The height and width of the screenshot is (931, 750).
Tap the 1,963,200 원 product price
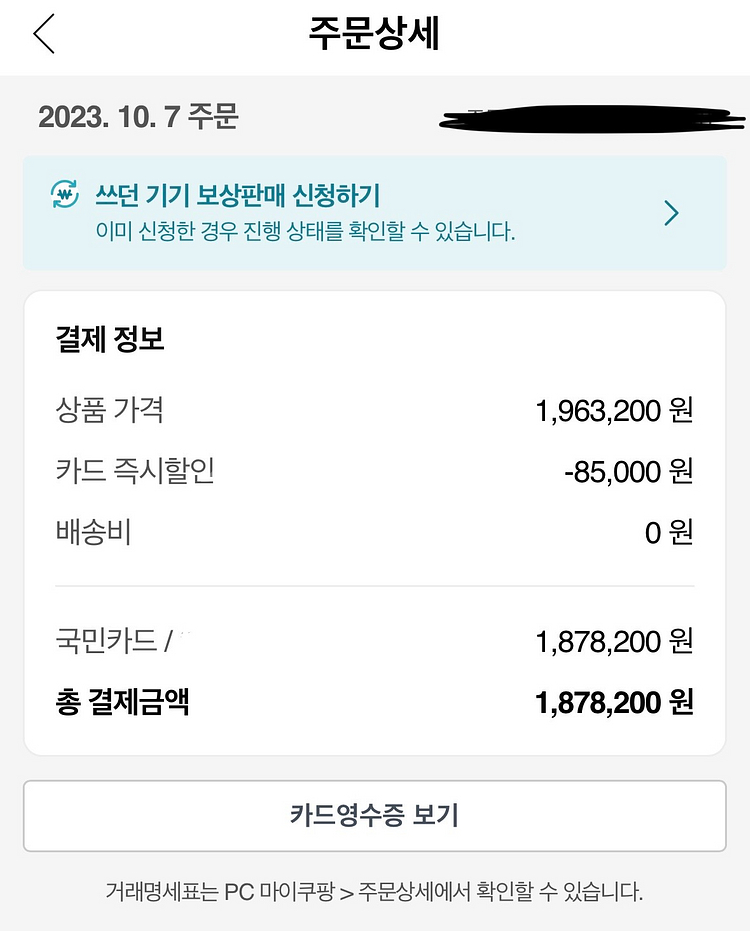(x=614, y=411)
